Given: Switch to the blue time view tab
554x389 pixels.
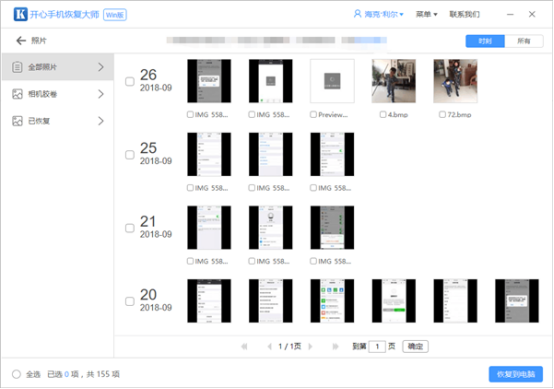Looking at the screenshot, I should click(x=485, y=41).
